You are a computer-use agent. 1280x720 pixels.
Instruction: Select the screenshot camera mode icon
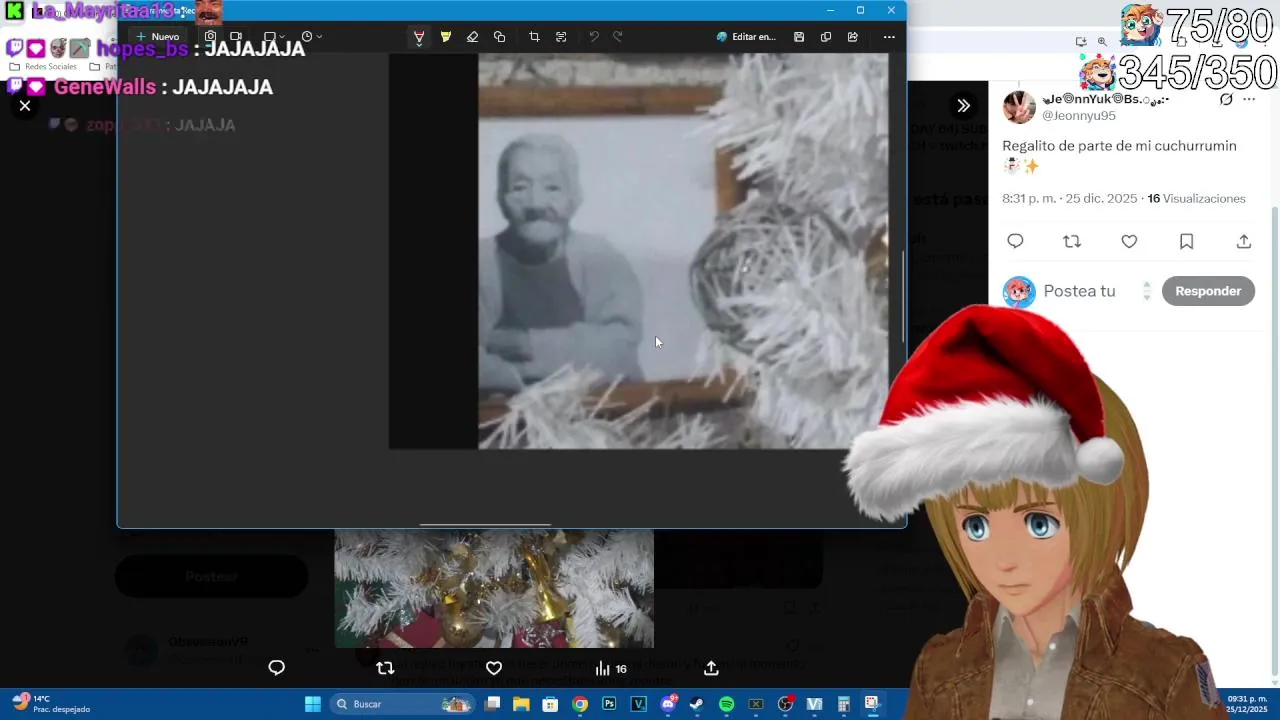pos(210,37)
